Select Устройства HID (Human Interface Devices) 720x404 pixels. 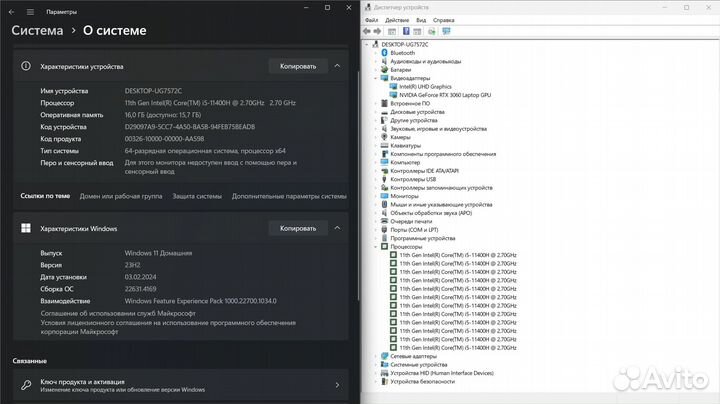pos(442,373)
